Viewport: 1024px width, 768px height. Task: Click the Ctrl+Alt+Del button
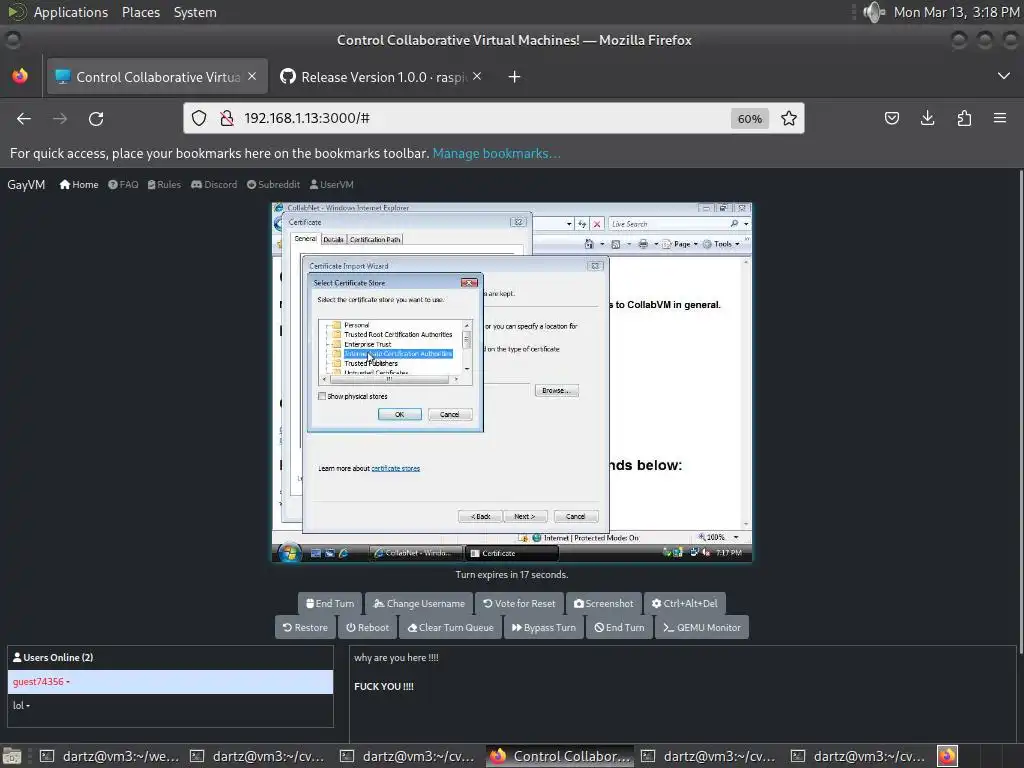pyautogui.click(x=684, y=603)
